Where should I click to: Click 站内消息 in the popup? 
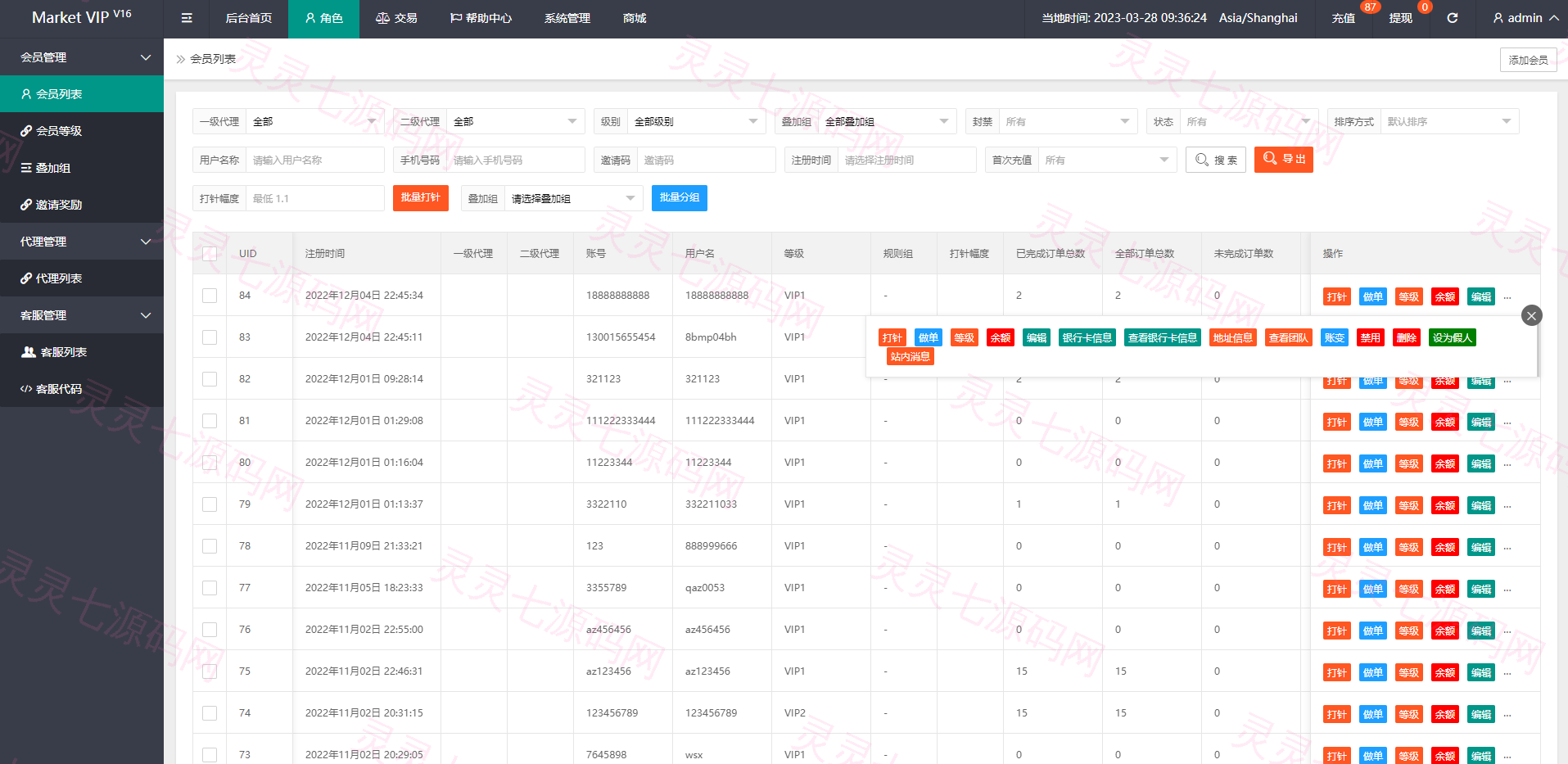[x=911, y=357]
